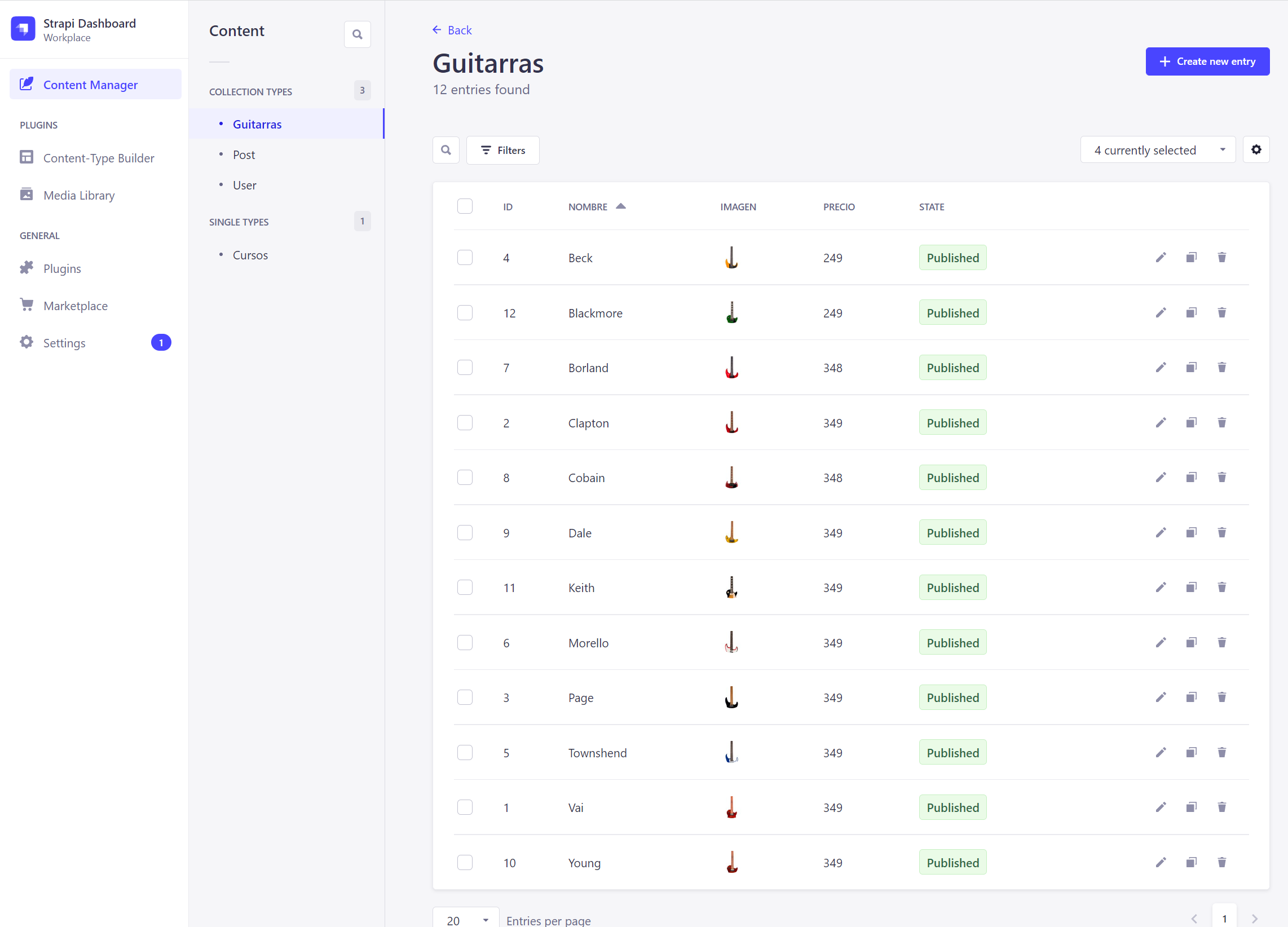Screen dimensions: 1288x927
Task: Click the Content panel search icon
Action: point(356,34)
